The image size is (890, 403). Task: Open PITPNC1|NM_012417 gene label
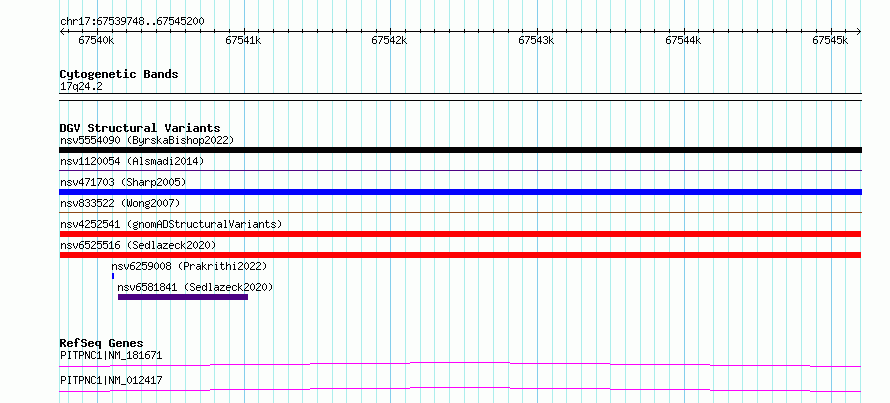pyautogui.click(x=111, y=380)
